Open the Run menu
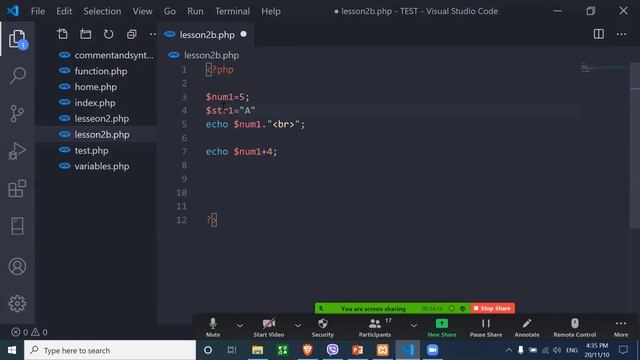 click(x=195, y=11)
